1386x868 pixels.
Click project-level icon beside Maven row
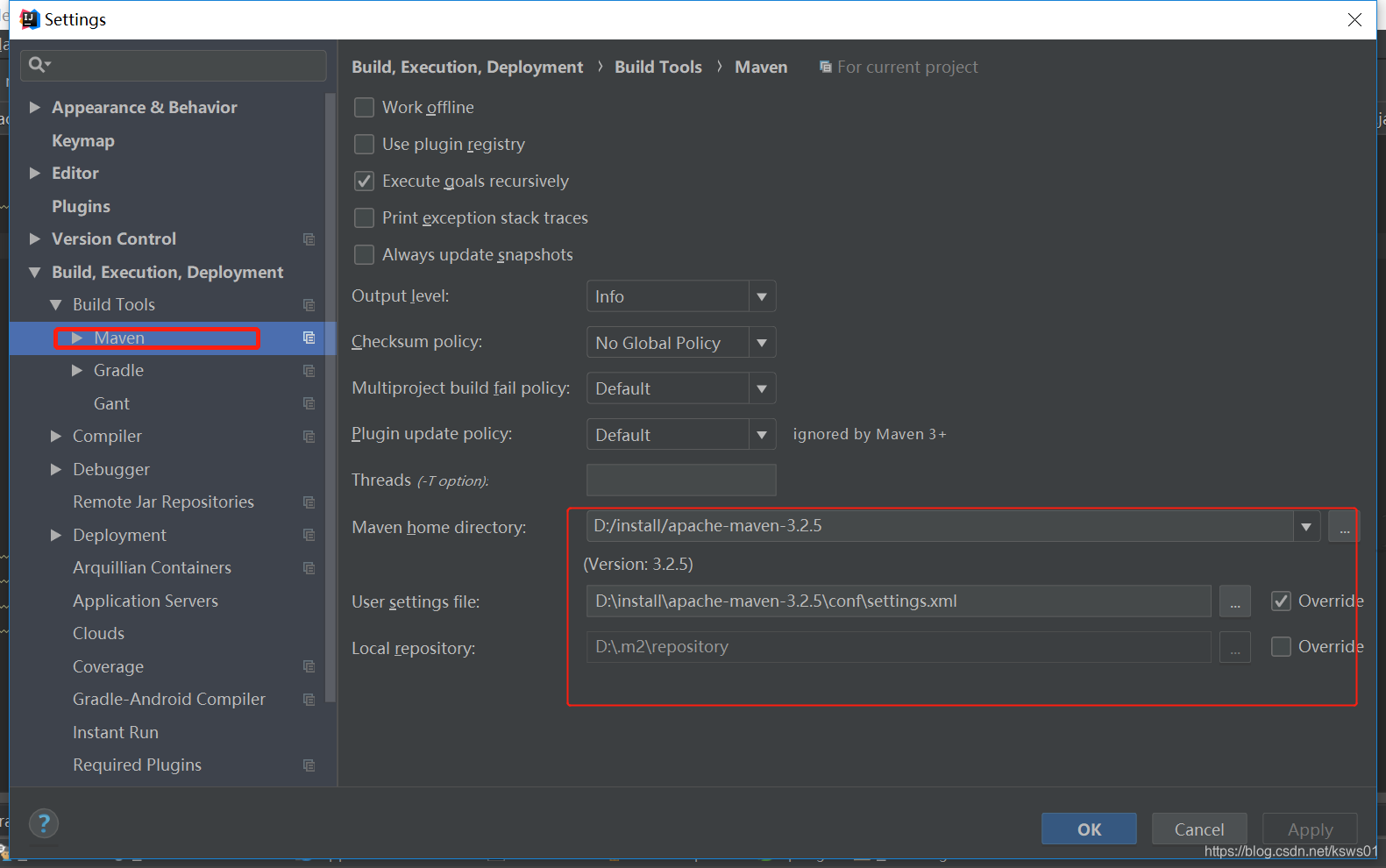pyautogui.click(x=309, y=338)
